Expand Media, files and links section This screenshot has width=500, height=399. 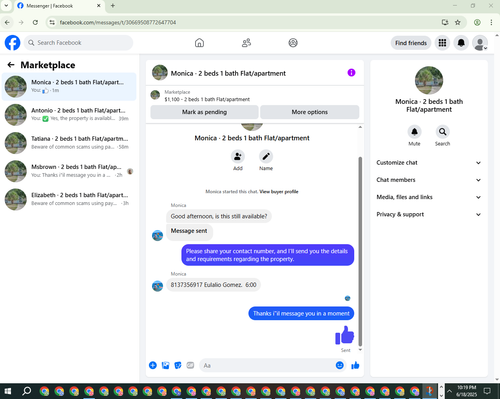[429, 197]
